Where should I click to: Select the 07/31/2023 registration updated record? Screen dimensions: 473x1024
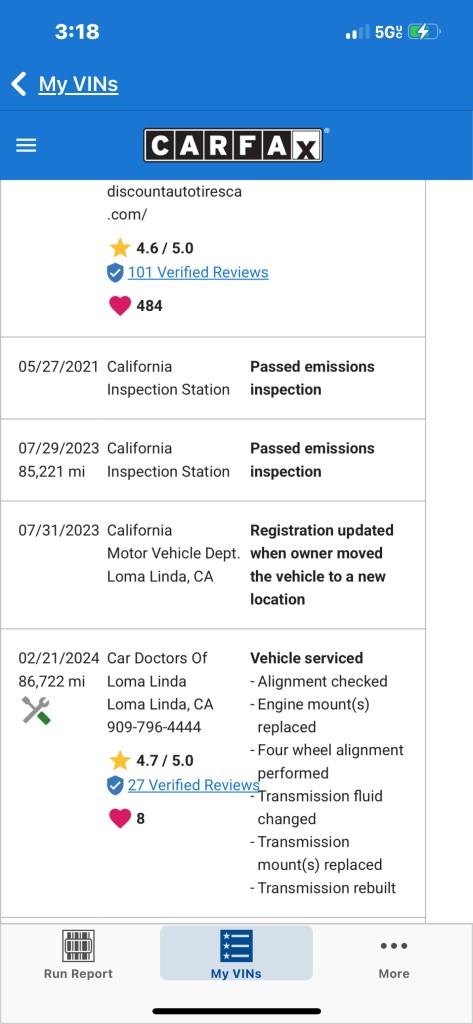(212, 565)
